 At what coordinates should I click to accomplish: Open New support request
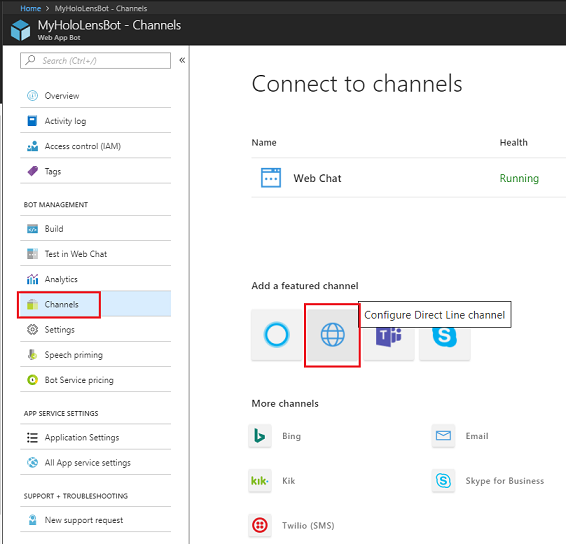[x=95, y=520]
